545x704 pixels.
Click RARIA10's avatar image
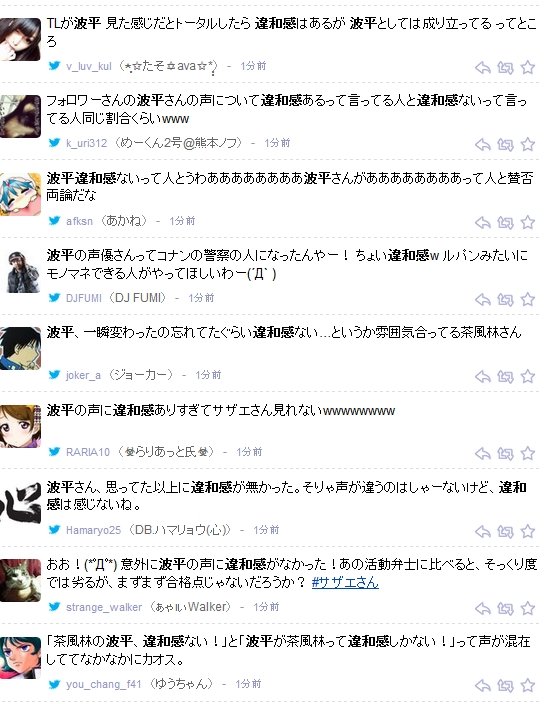click(x=20, y=427)
